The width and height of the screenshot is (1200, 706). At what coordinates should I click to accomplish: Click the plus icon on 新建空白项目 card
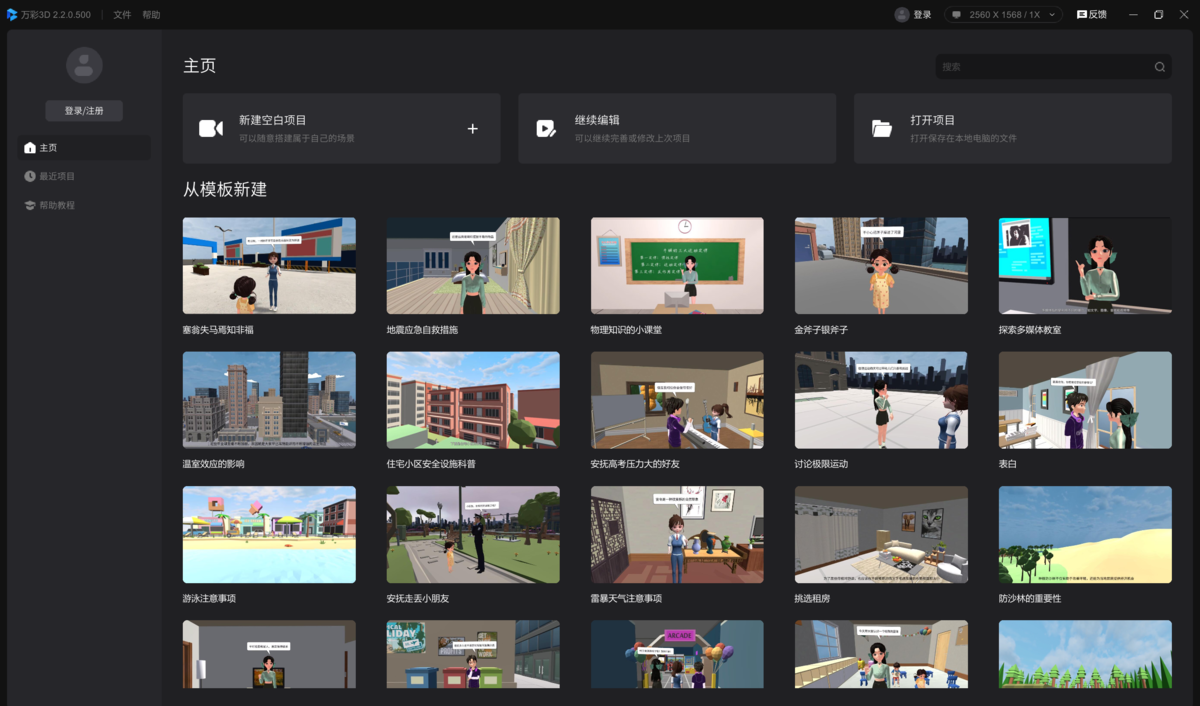click(472, 128)
